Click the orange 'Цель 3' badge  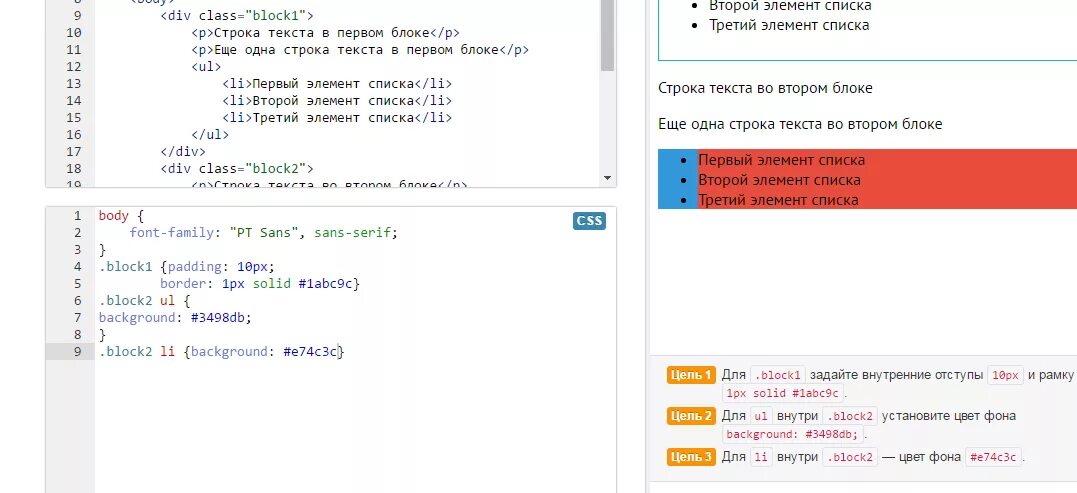(x=691, y=457)
